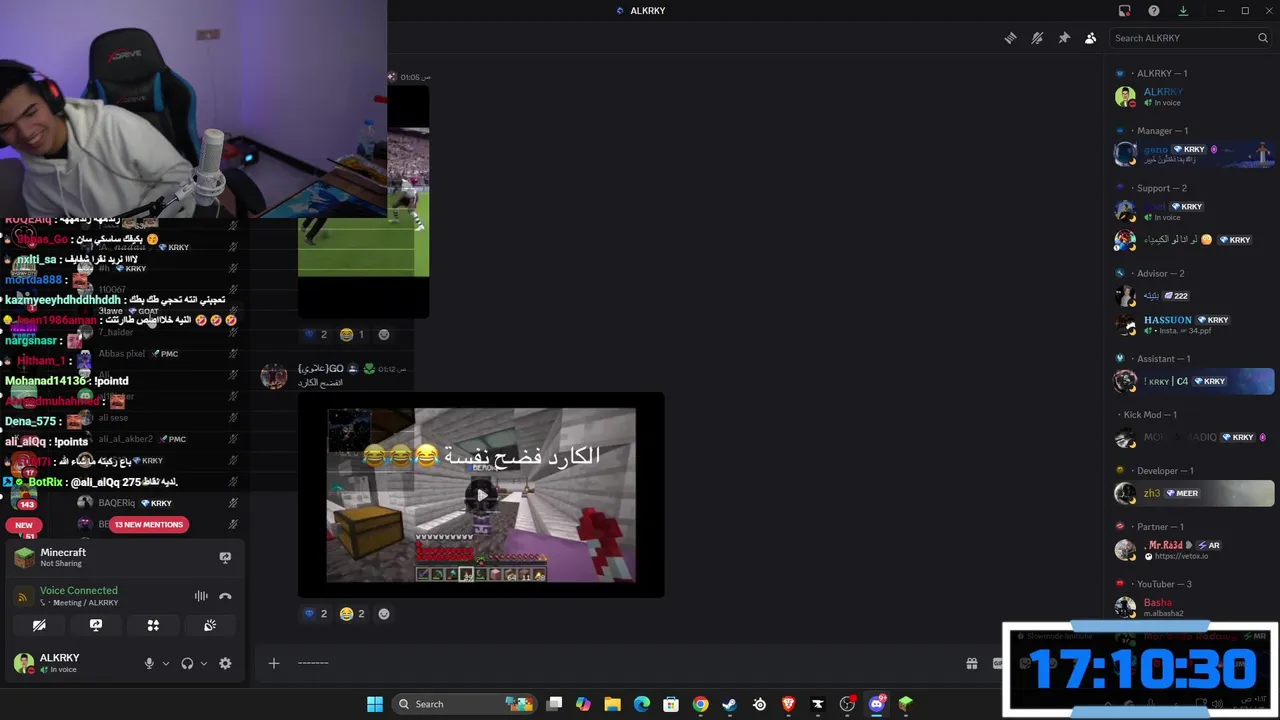The height and width of the screenshot is (720, 1280).
Task: Send a gift from the message bar
Action: (x=971, y=663)
